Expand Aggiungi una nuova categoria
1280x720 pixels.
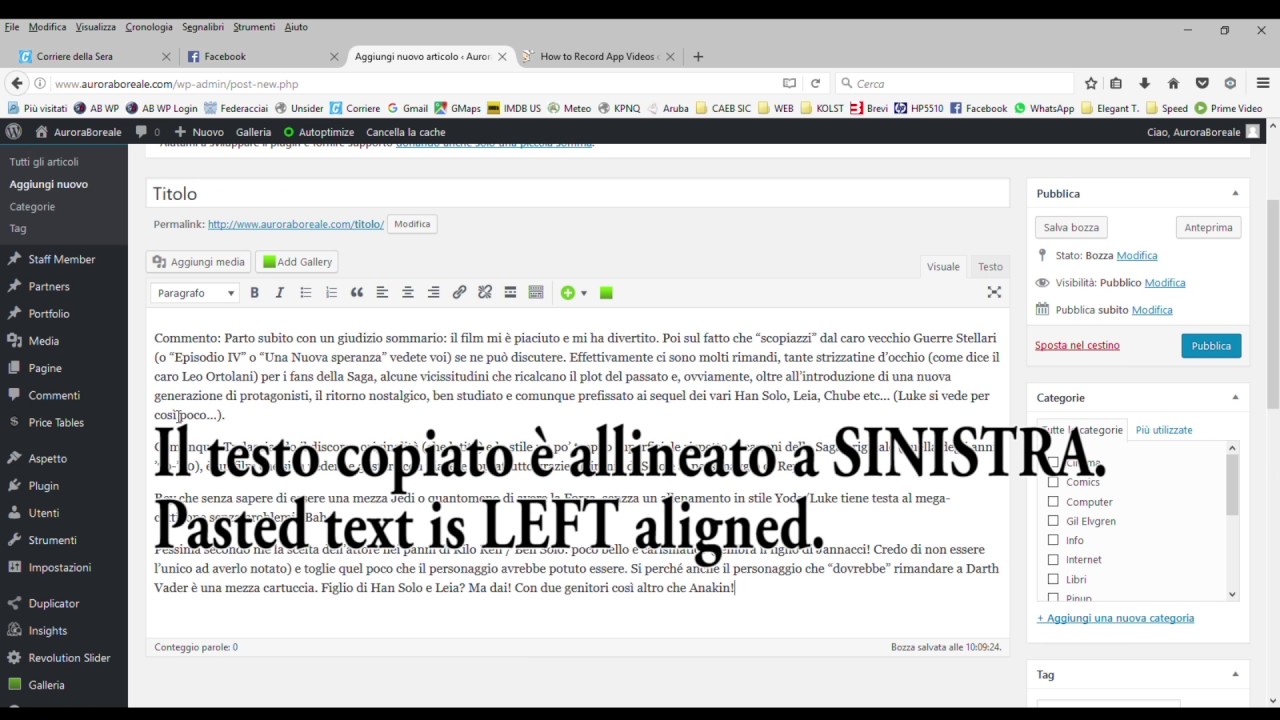pos(1115,618)
